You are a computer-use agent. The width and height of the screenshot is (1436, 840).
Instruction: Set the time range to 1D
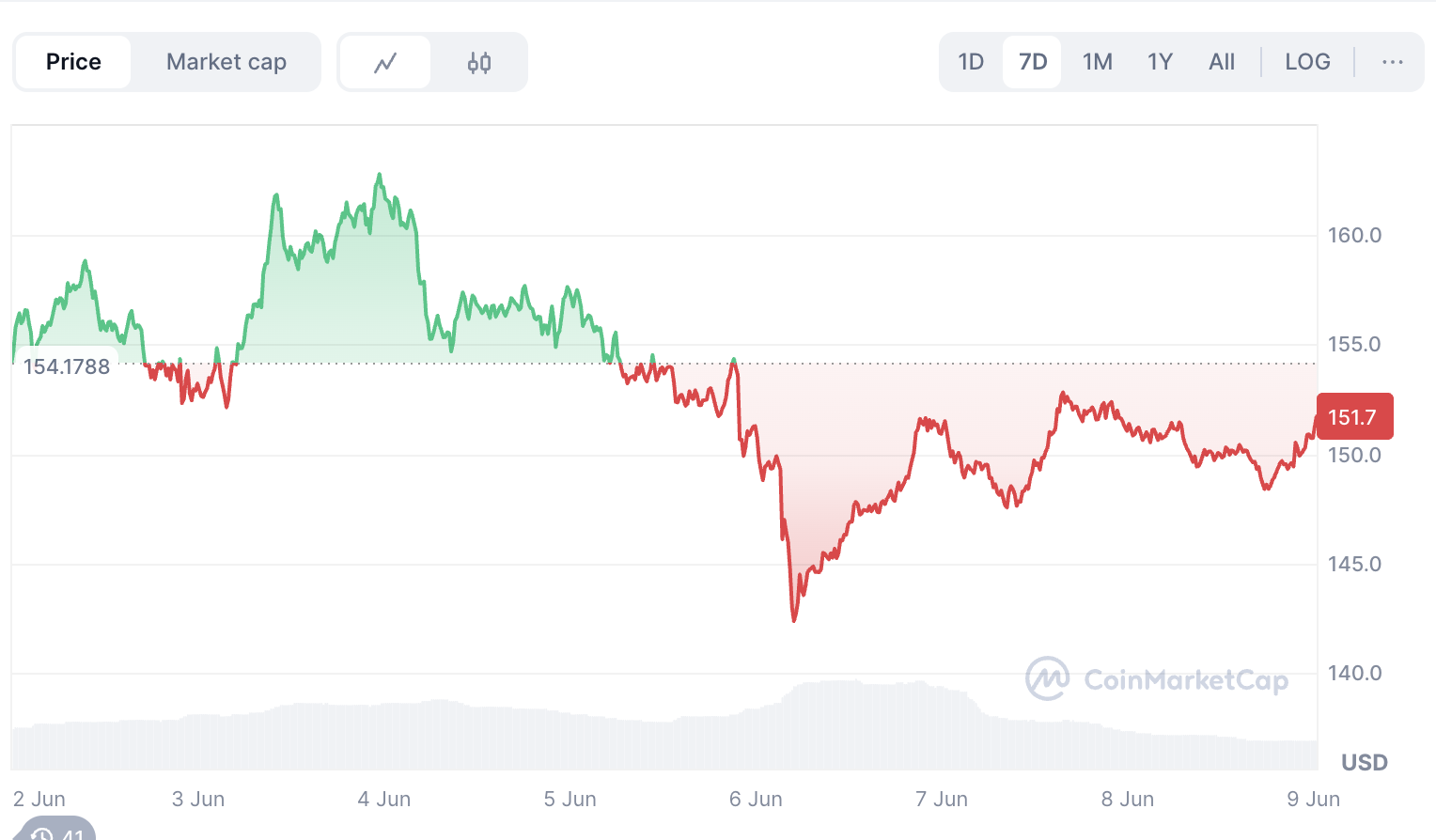971,62
